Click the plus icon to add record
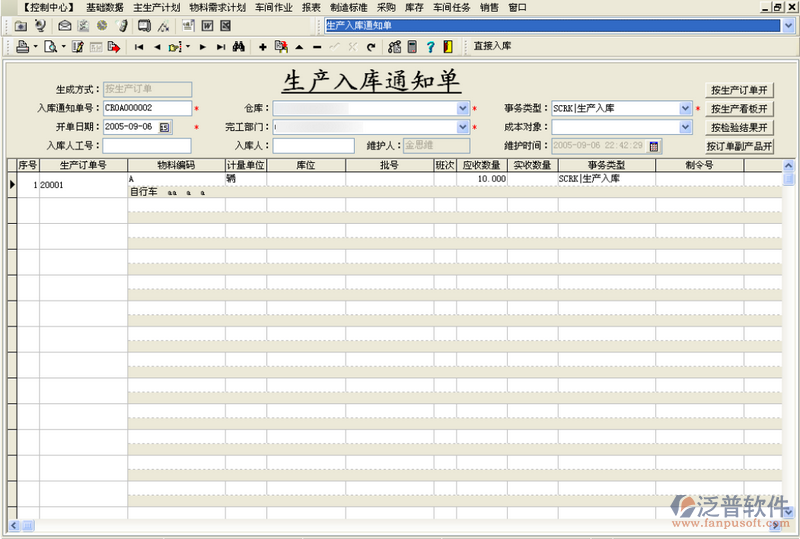This screenshot has height=539, width=800. coord(262,46)
